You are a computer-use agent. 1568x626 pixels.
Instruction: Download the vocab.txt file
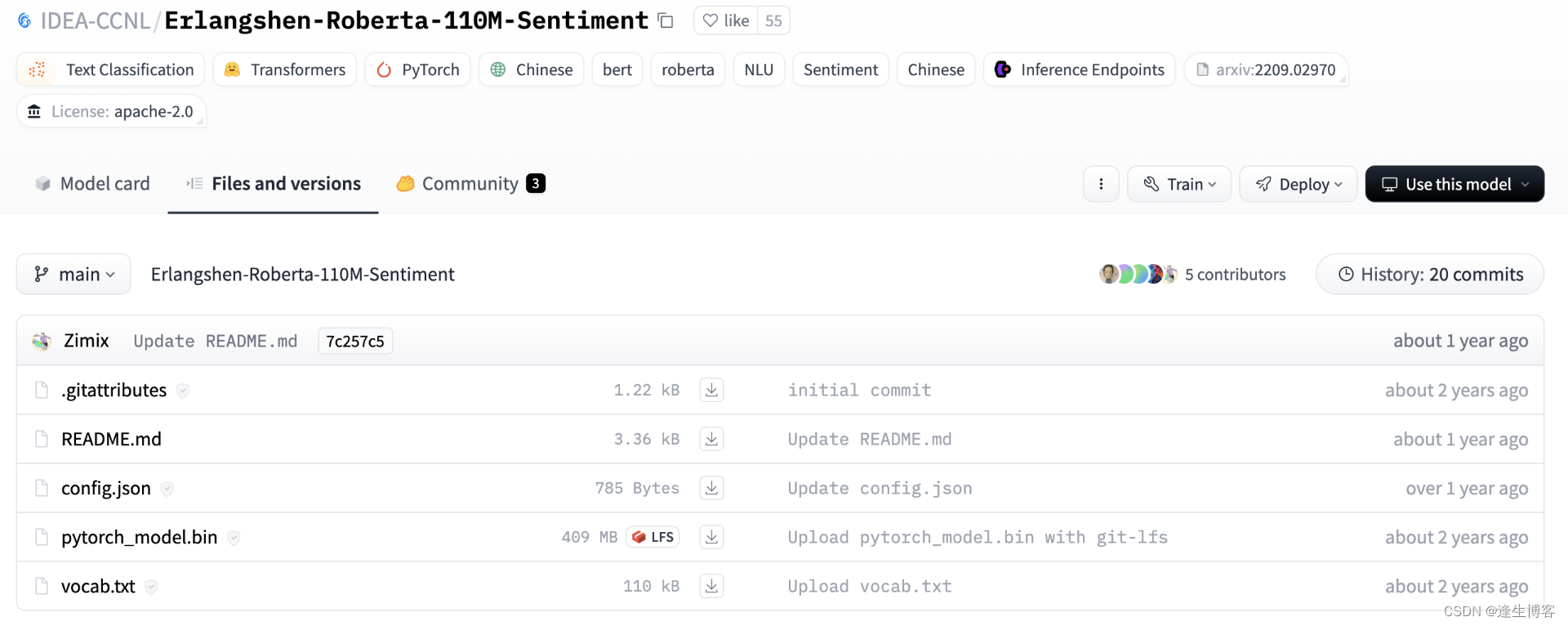point(712,587)
